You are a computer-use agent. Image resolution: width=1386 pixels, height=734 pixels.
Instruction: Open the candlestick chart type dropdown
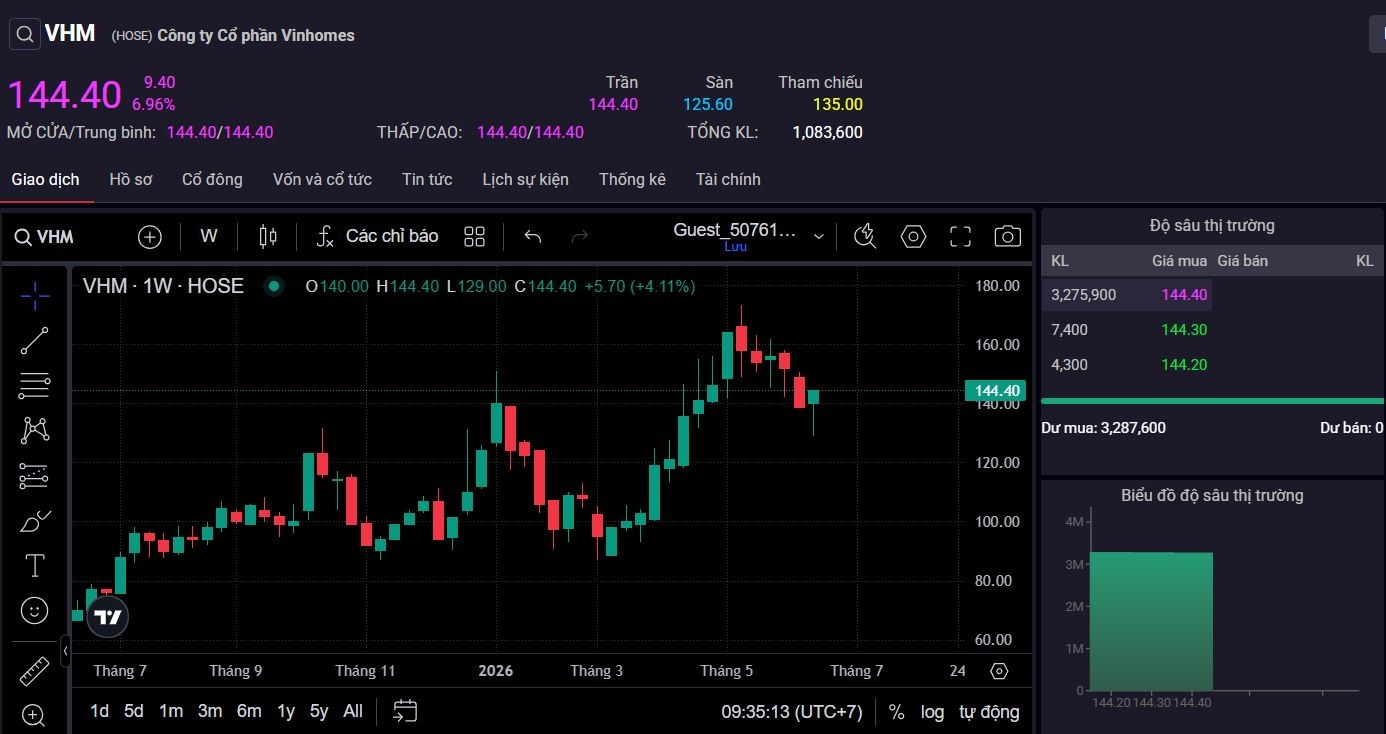pyautogui.click(x=267, y=236)
